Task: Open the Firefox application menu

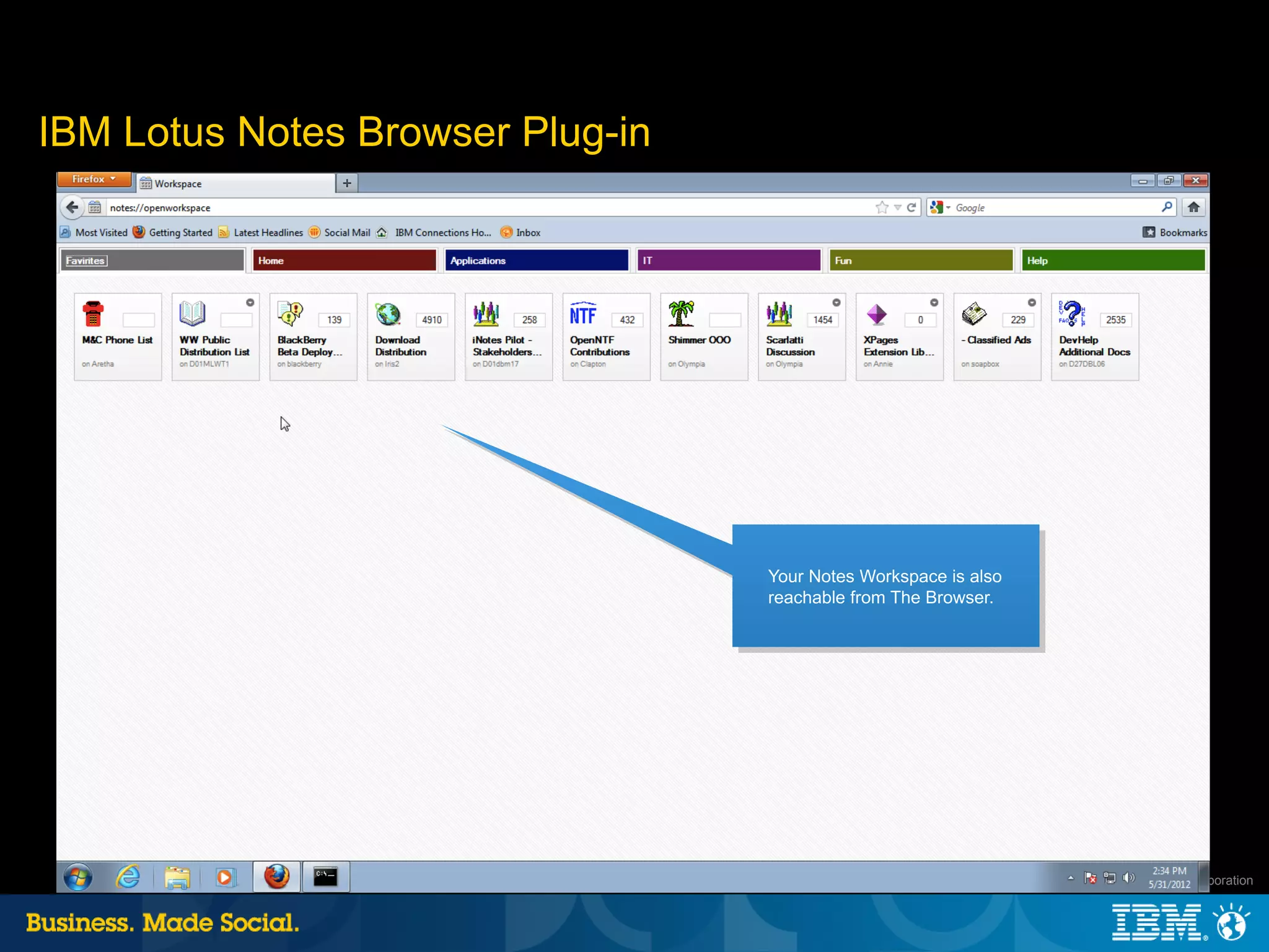Action: tap(94, 179)
